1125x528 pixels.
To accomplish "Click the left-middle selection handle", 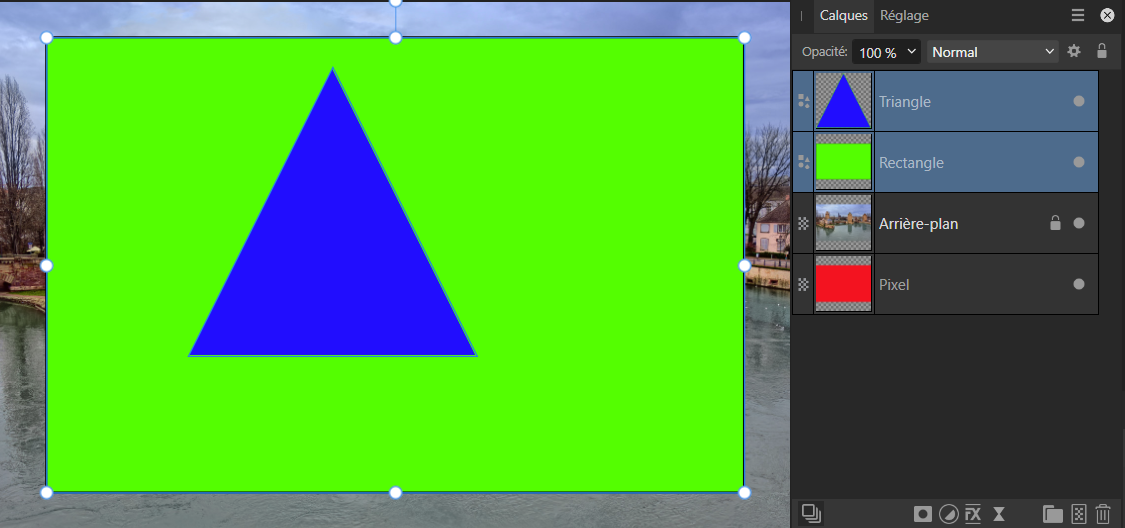I will (x=47, y=265).
